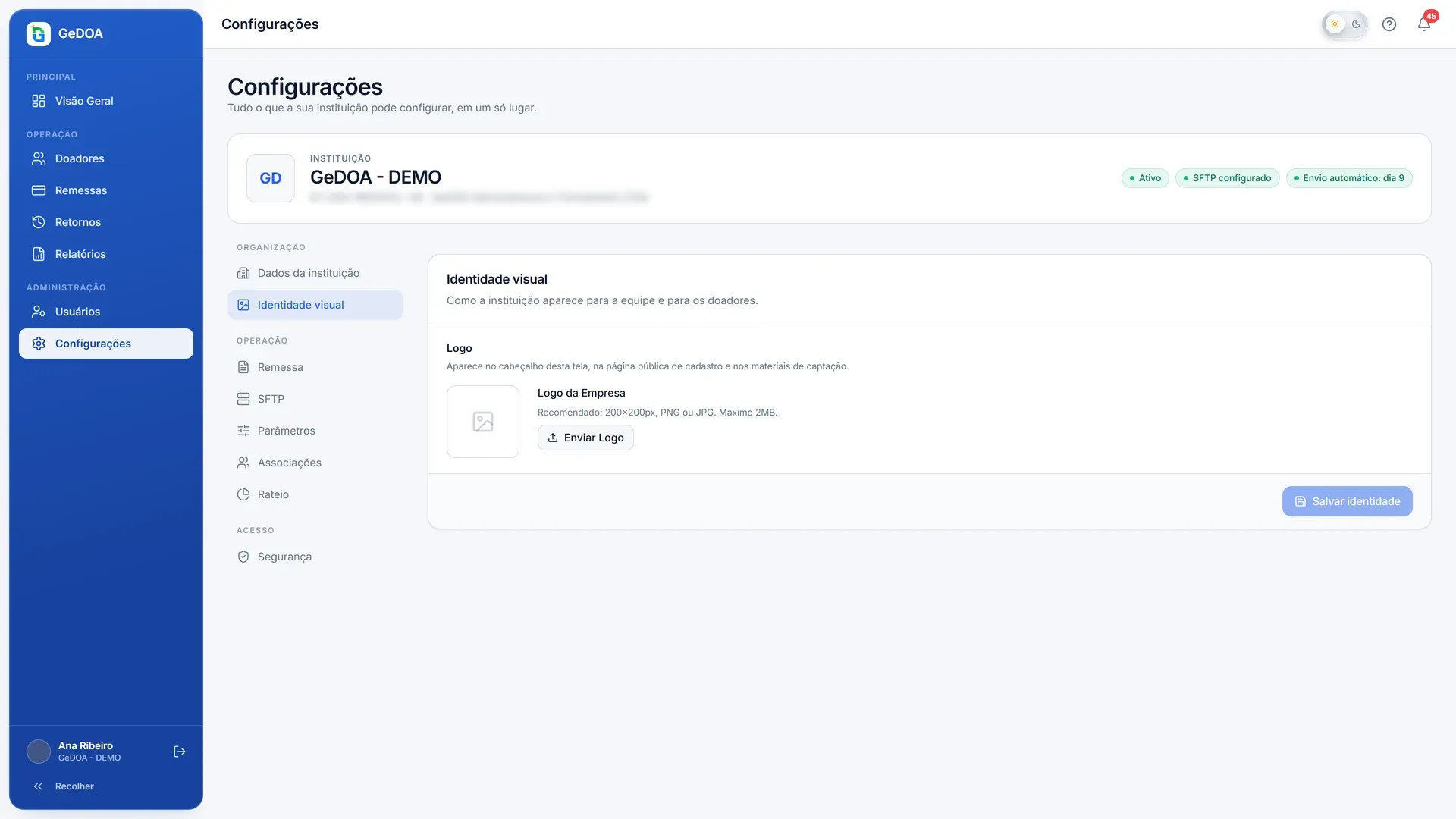Select Identidade visual settings tab
Screen dimensions: 1456x819
click(x=315, y=305)
